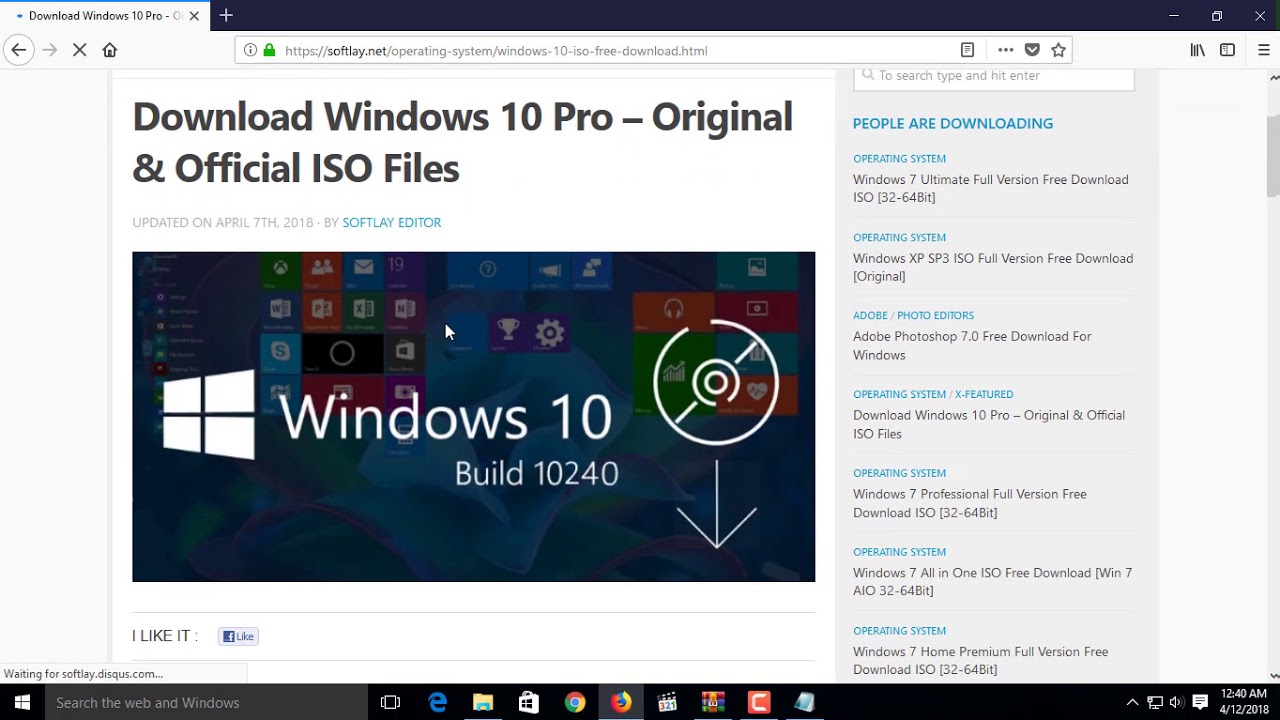This screenshot has width=1280, height=720.
Task: Go back to previous page
Action: click(18, 50)
